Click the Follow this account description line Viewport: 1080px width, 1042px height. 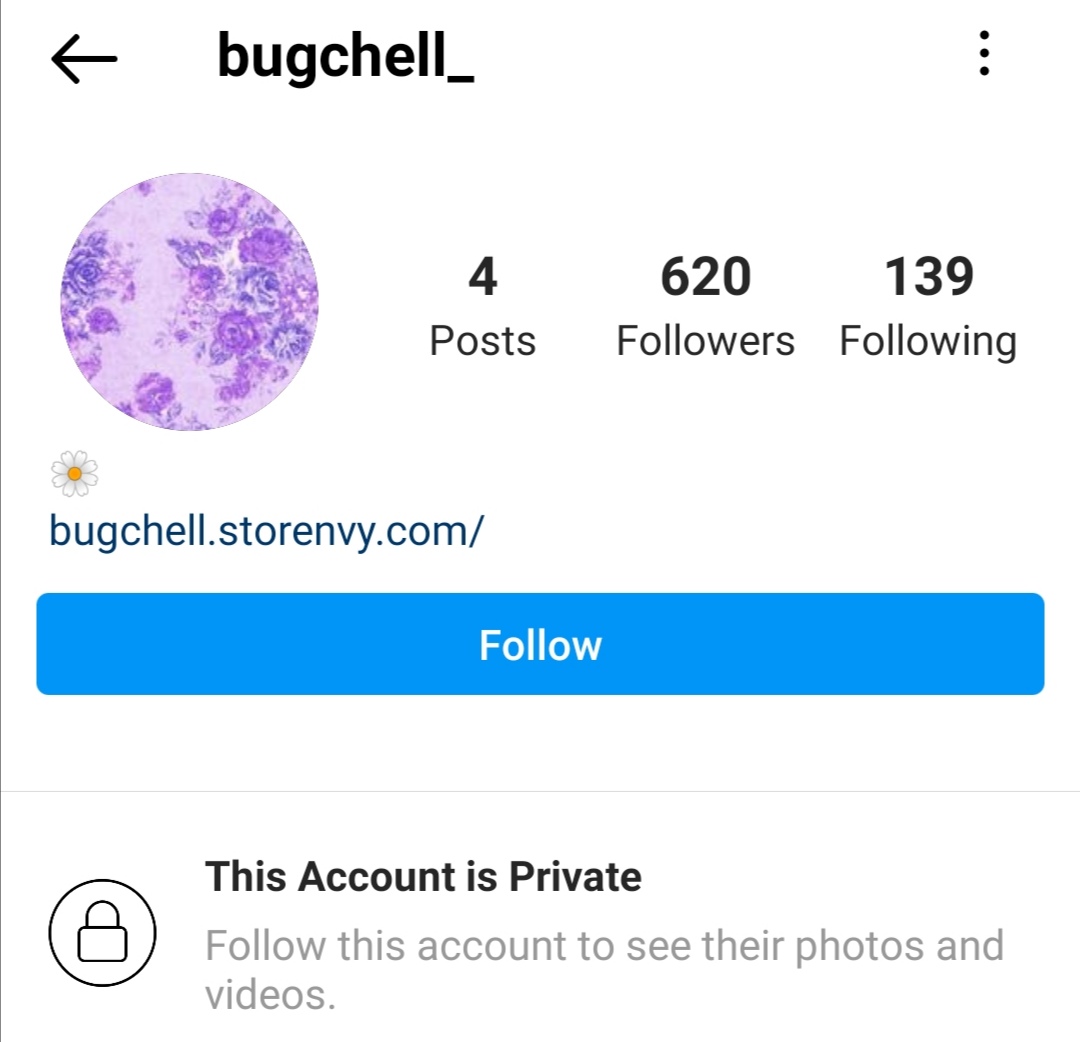pos(604,946)
